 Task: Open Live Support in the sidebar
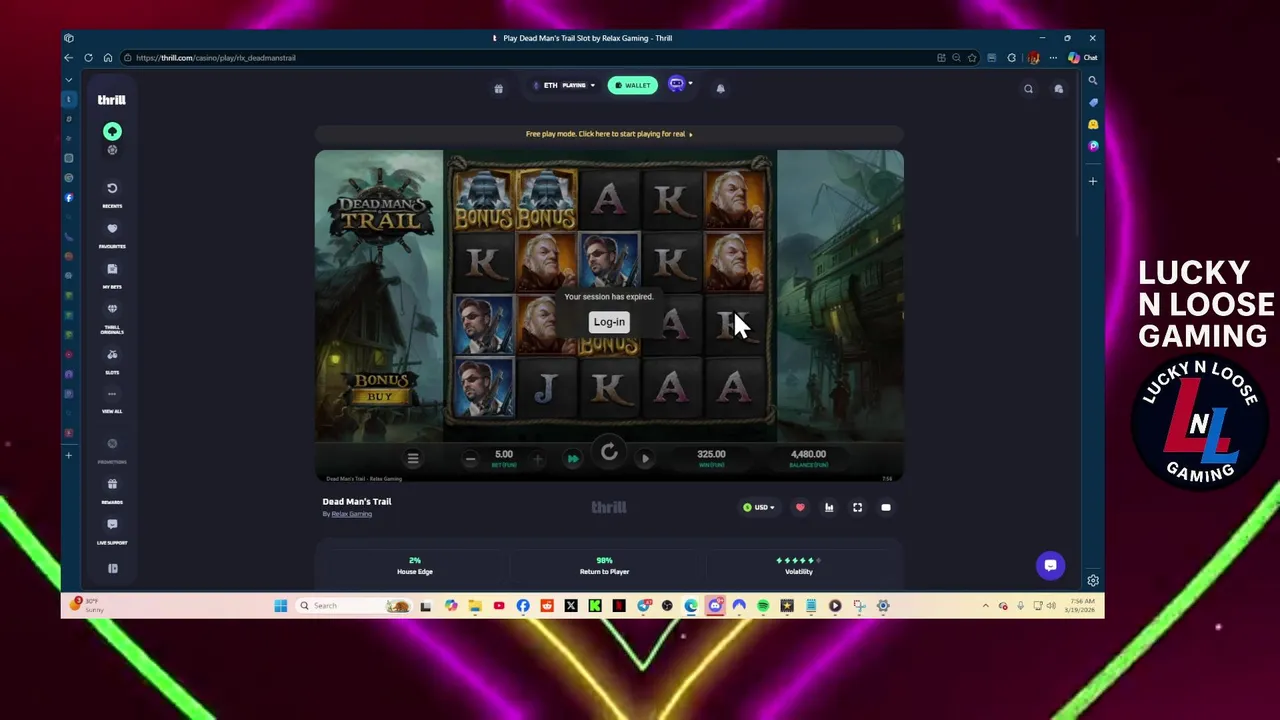coord(112,530)
